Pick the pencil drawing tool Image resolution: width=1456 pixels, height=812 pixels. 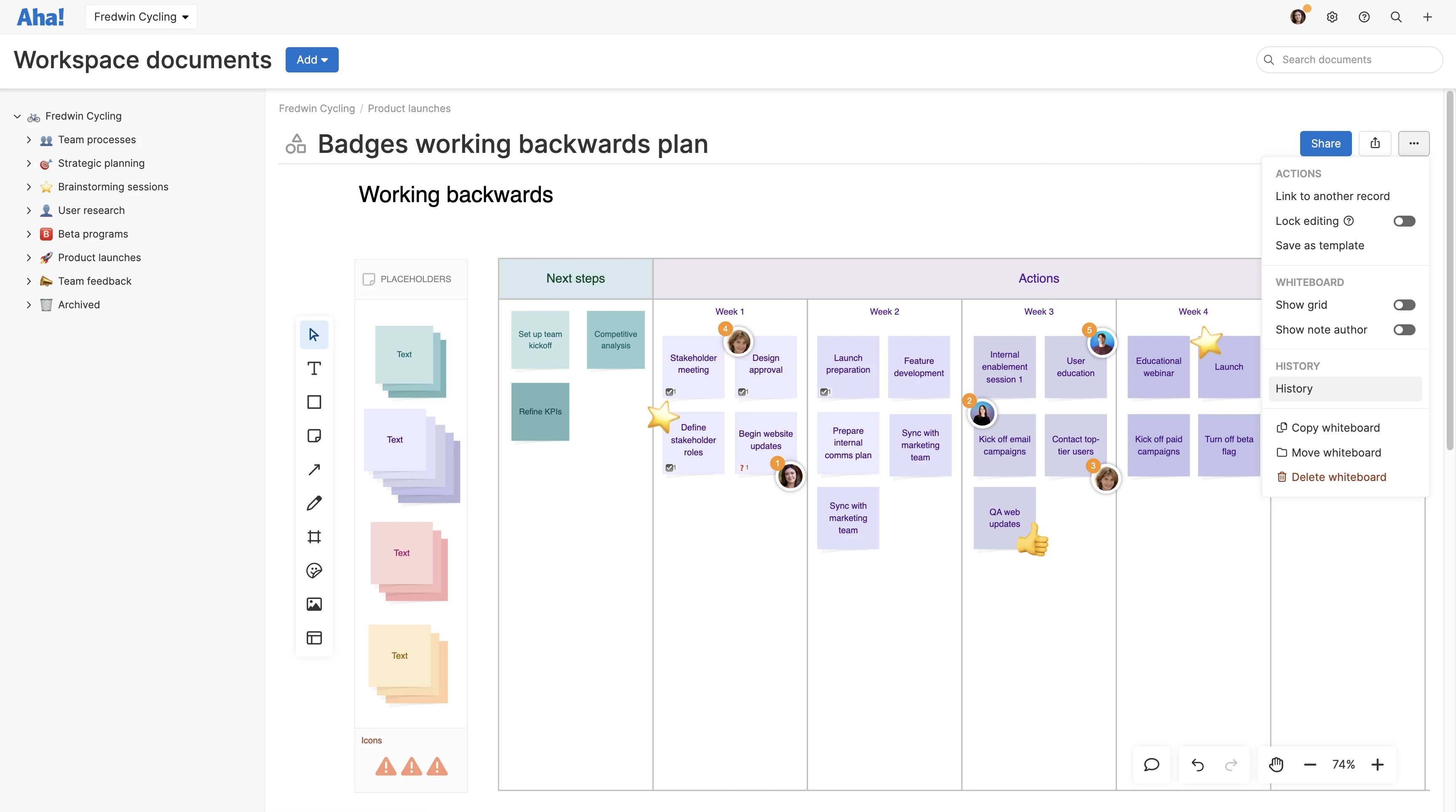pyautogui.click(x=314, y=503)
